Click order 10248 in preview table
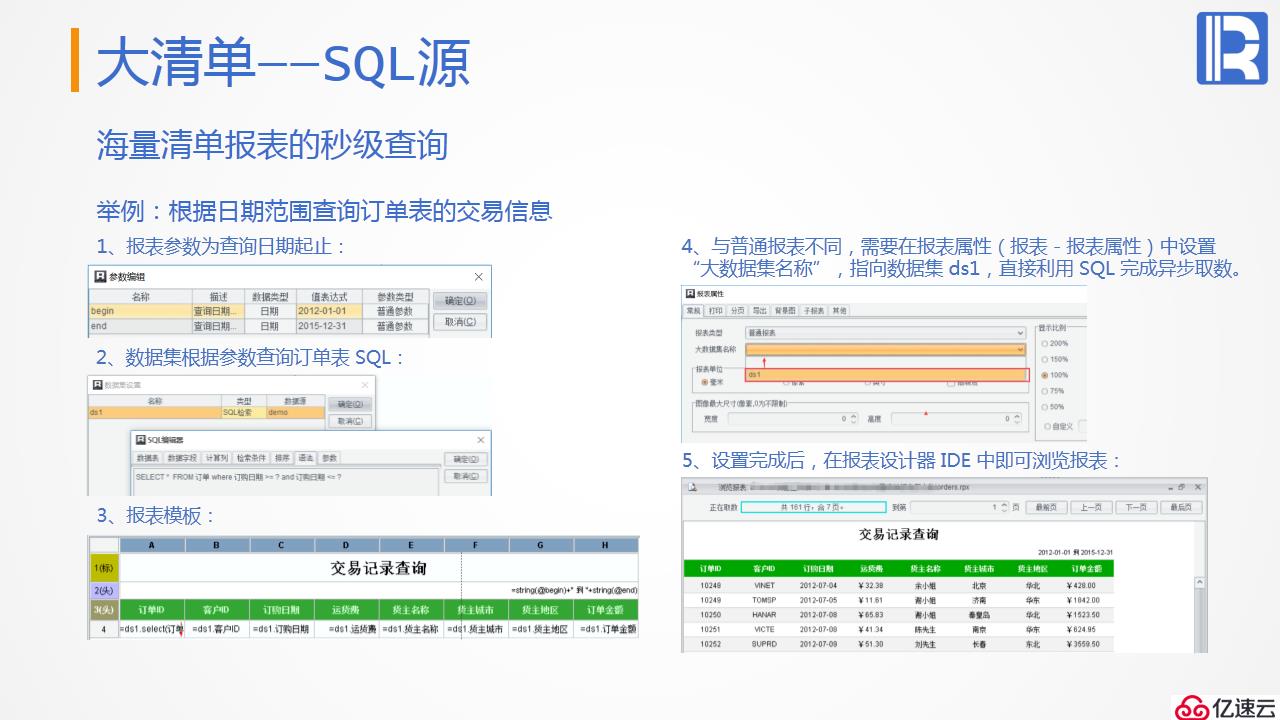The width and height of the screenshot is (1280, 720). pyautogui.click(x=711, y=585)
